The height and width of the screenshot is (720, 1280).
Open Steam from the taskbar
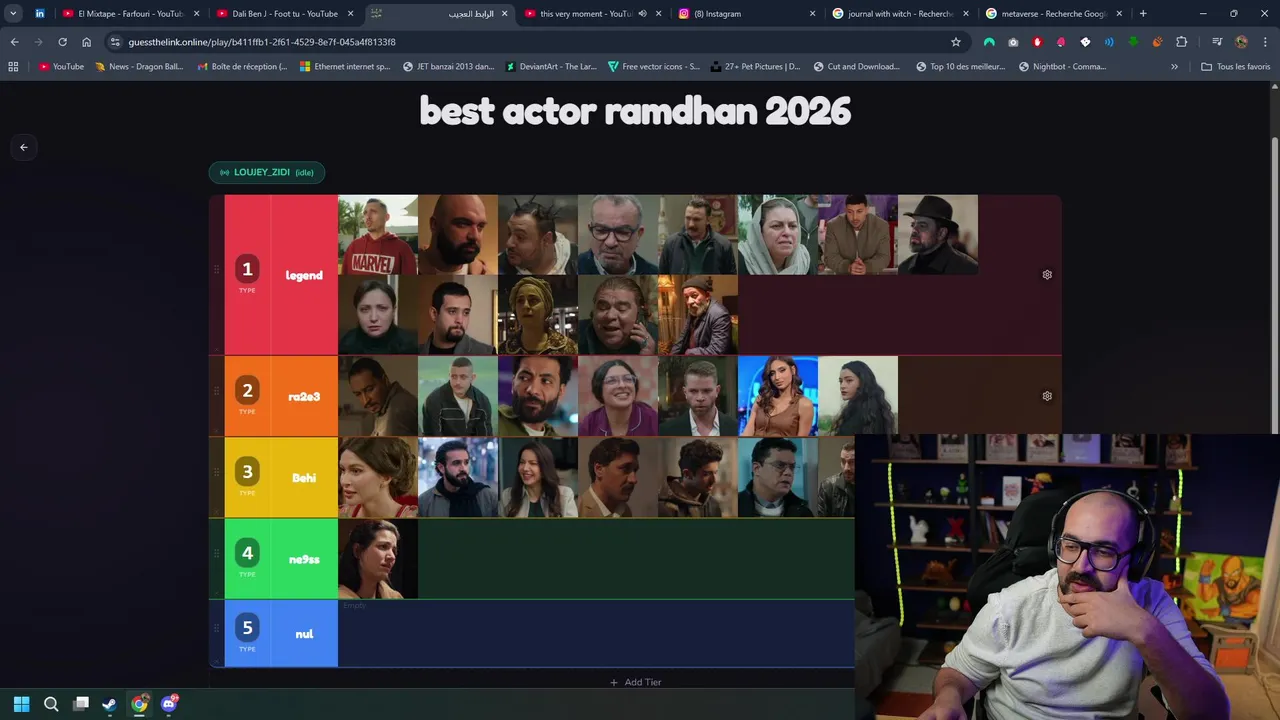[x=109, y=704]
